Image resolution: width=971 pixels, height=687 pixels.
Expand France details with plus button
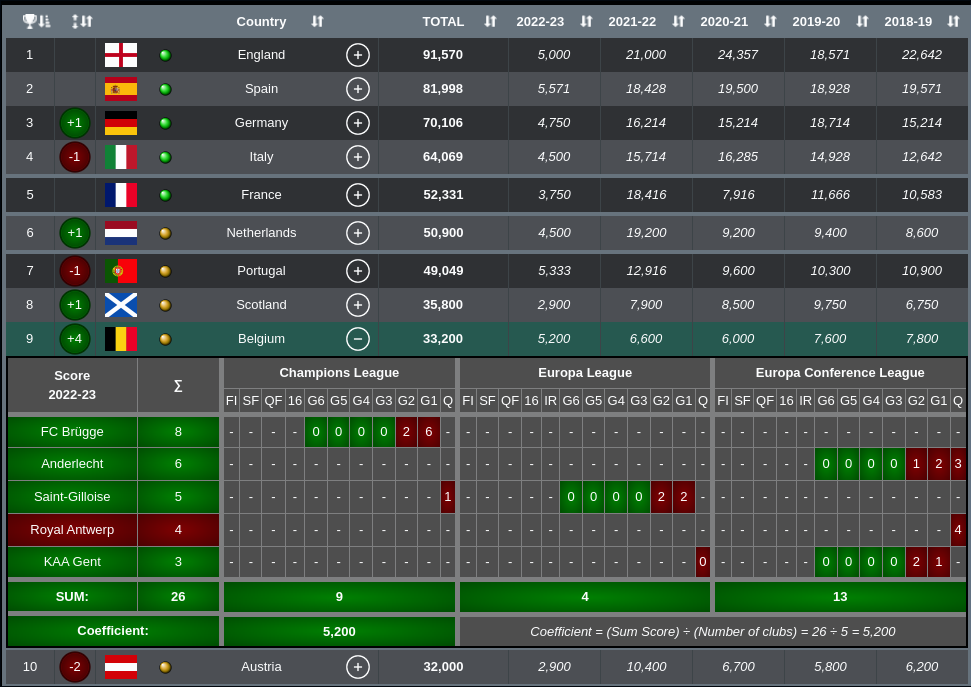tap(358, 195)
